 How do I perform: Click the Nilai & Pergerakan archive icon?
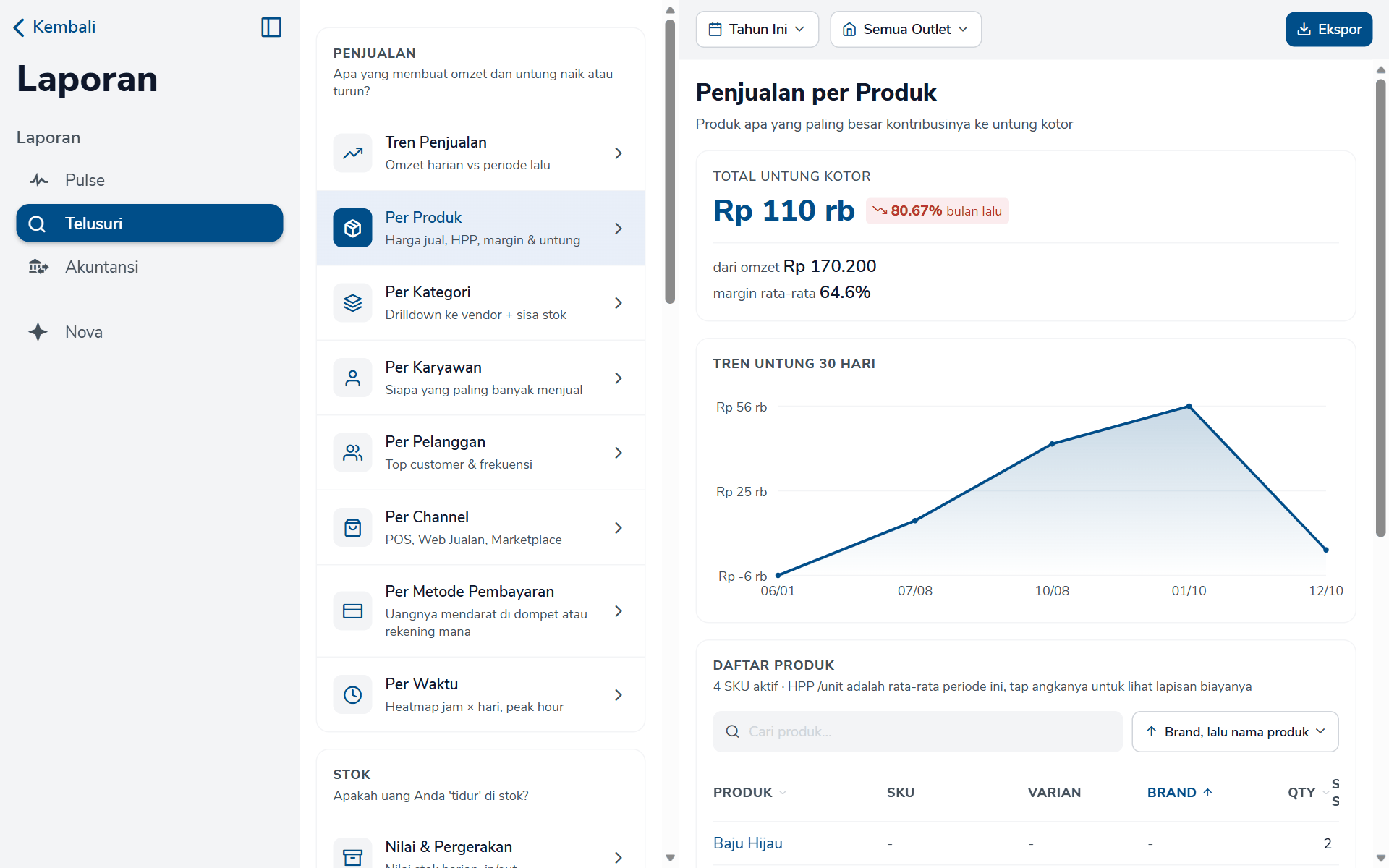352,856
